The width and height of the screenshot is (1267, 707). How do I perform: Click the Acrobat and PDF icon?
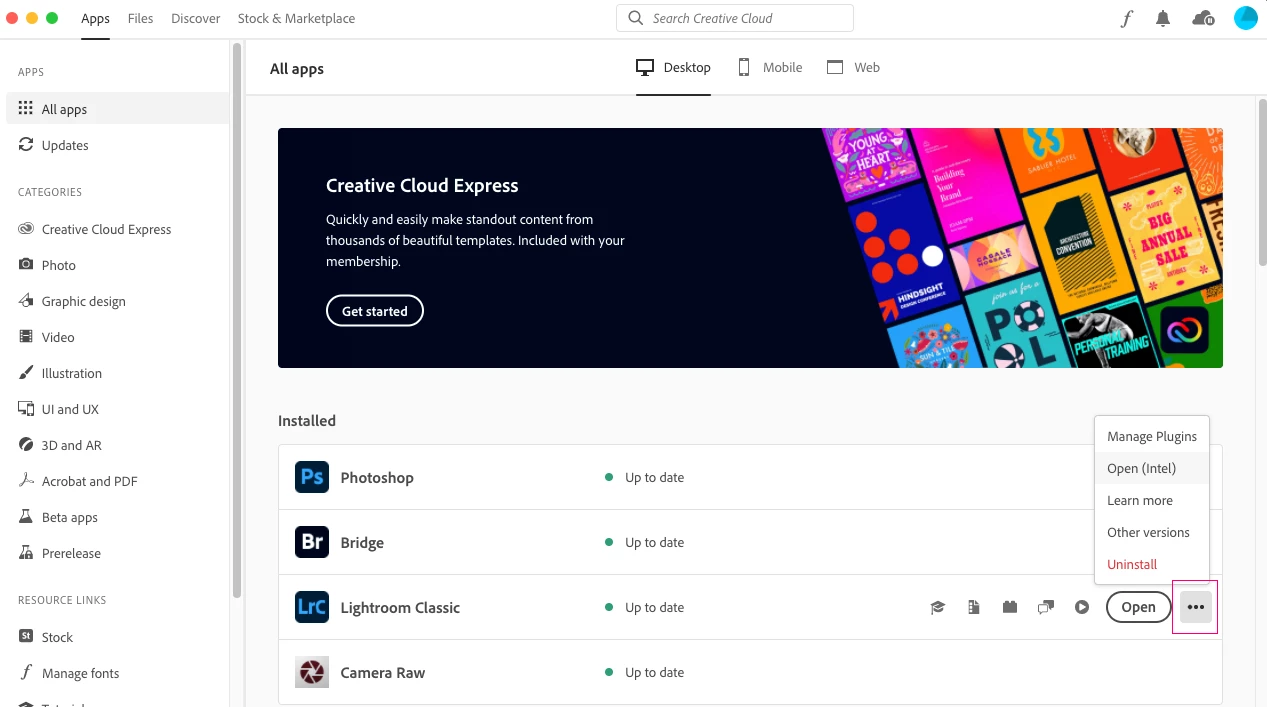(26, 481)
